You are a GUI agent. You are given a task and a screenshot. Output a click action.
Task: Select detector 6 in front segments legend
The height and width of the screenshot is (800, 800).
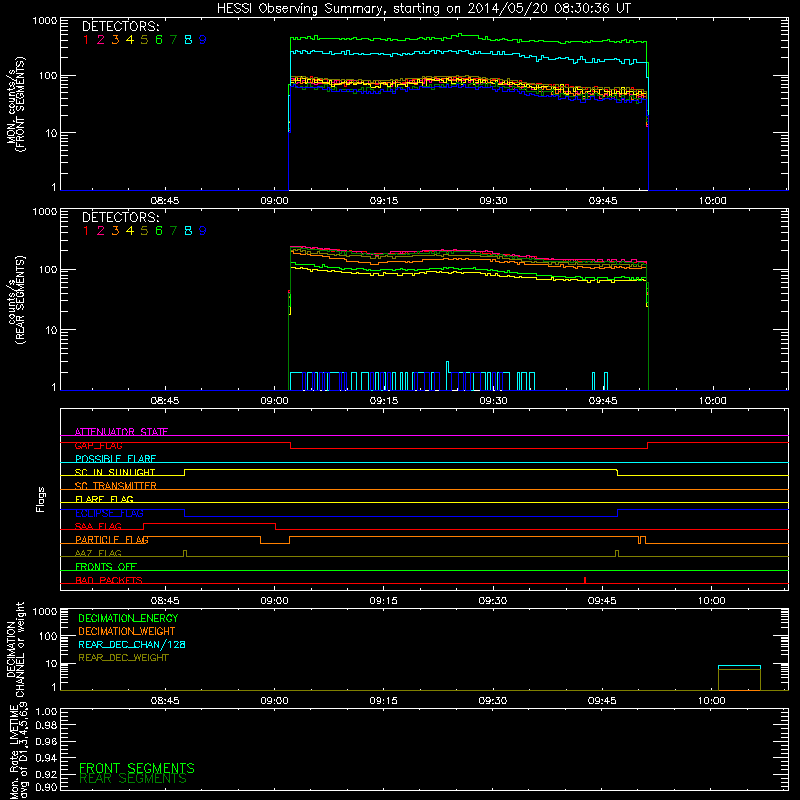(x=159, y=40)
